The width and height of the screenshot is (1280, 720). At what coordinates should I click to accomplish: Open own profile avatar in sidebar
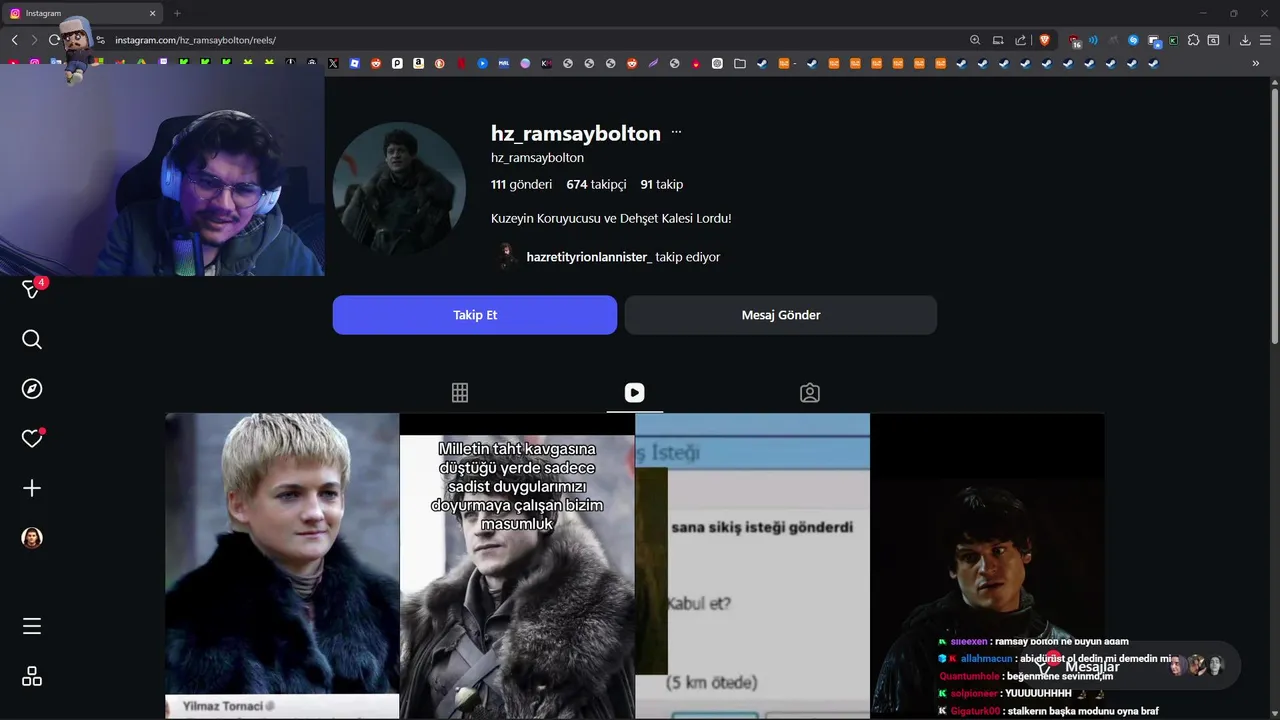(x=32, y=538)
